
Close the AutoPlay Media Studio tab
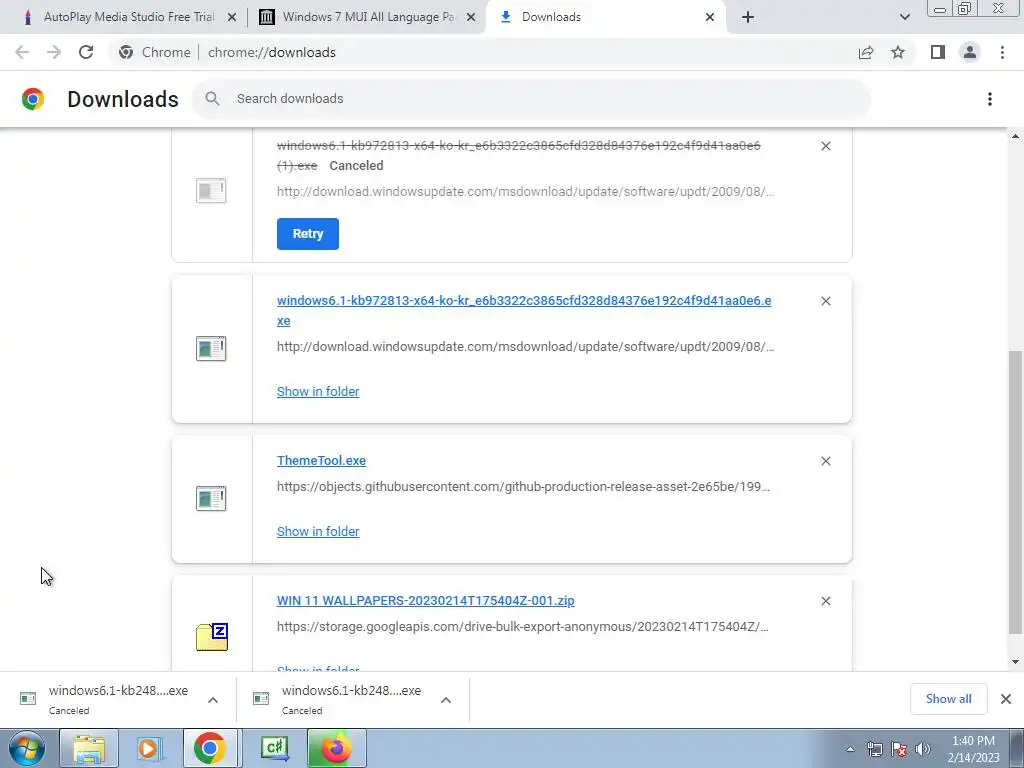(x=231, y=18)
